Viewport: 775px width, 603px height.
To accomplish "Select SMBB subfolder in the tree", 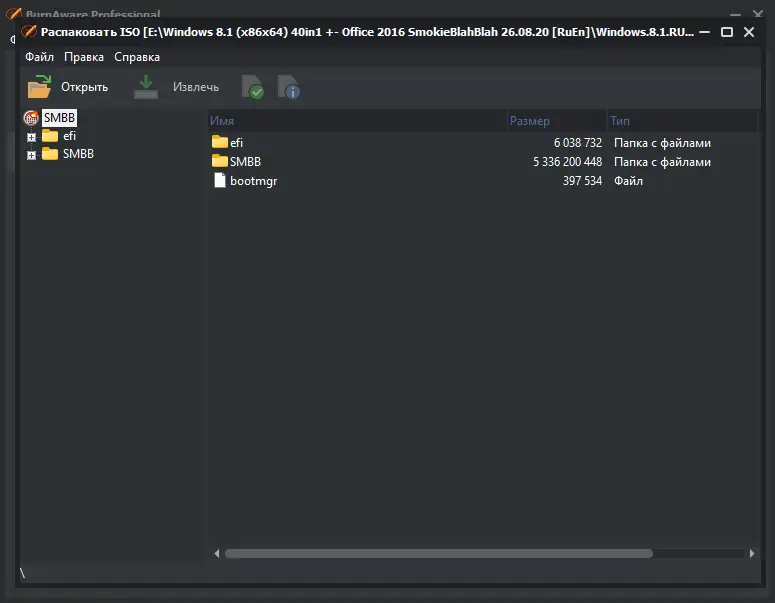I will (78, 154).
